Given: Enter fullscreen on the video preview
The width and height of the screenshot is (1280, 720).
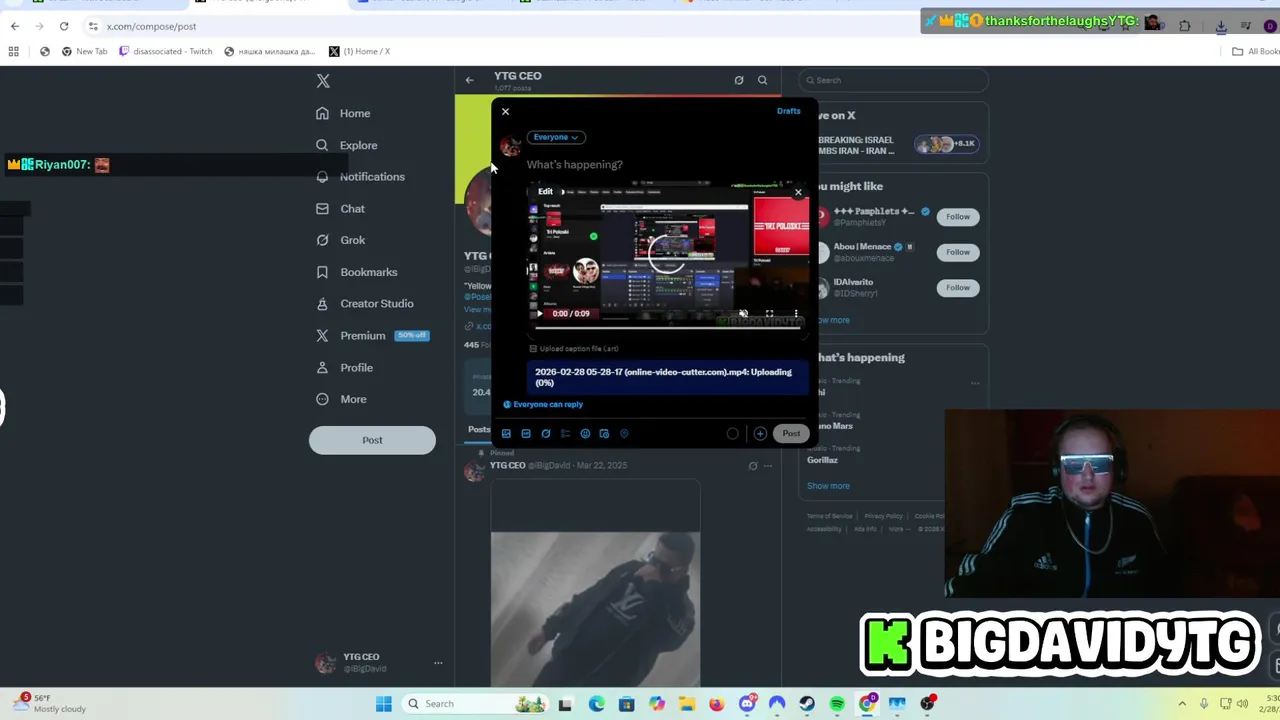Looking at the screenshot, I should coord(769,314).
